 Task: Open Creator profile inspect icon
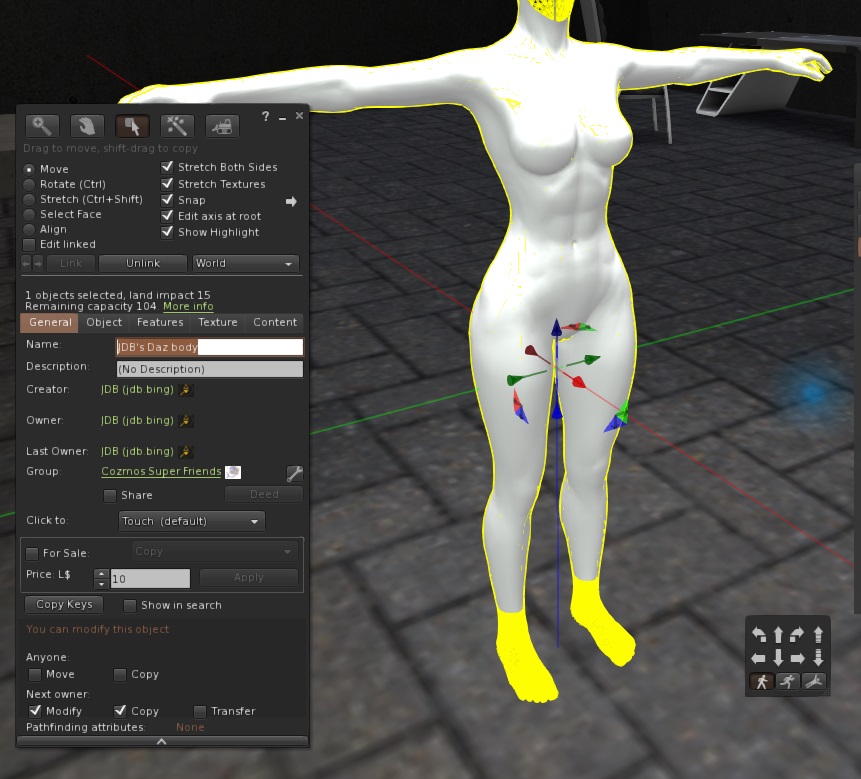pos(186,390)
